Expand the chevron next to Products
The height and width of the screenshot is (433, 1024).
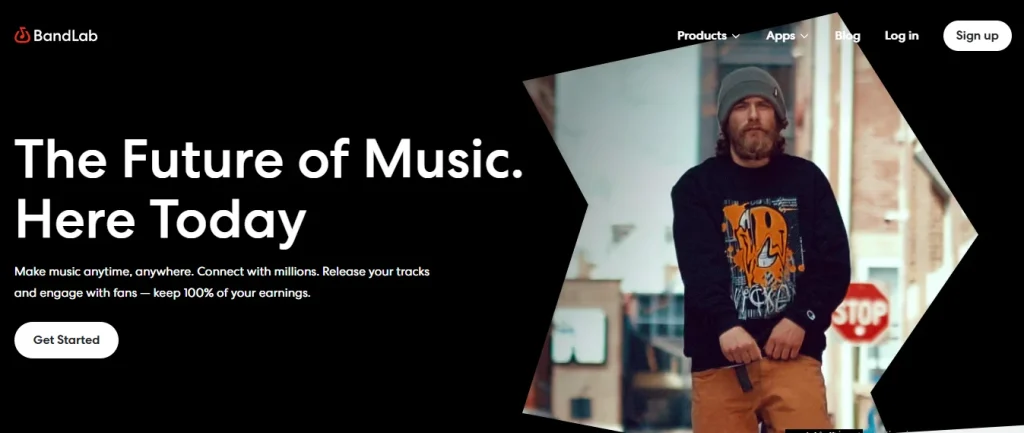coord(736,37)
